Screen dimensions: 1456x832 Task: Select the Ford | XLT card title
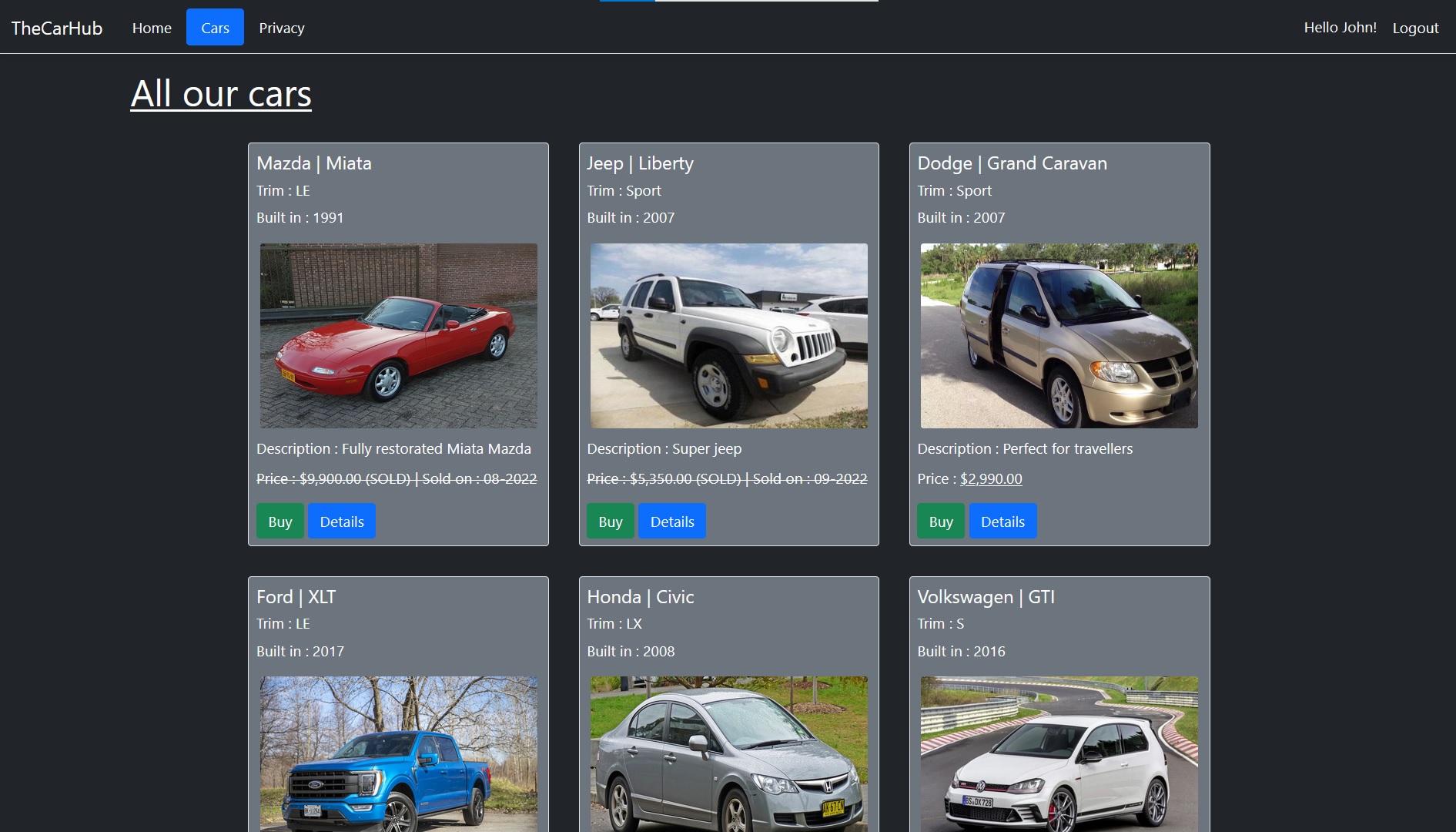296,597
